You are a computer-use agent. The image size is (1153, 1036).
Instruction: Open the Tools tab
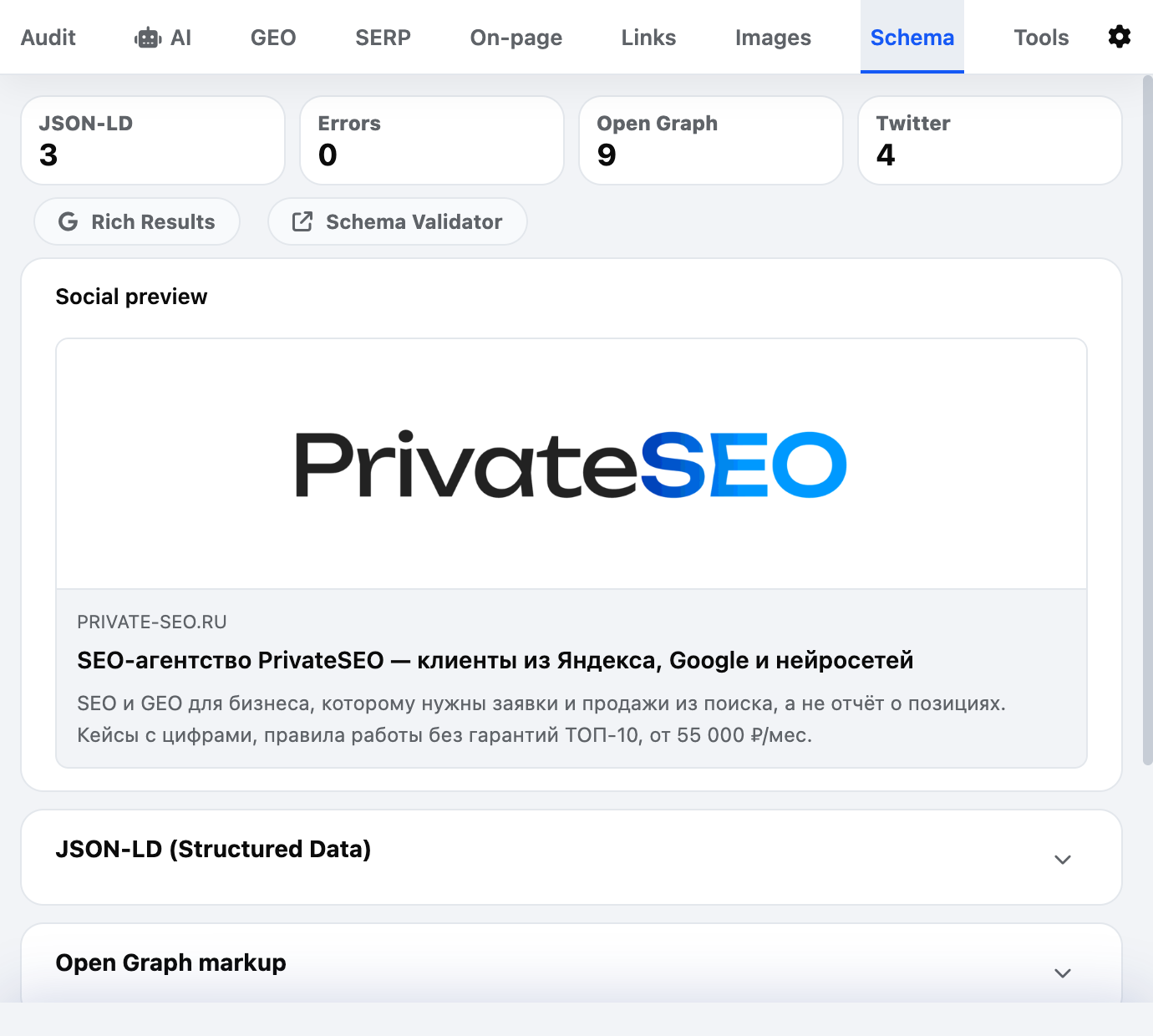pos(1041,38)
